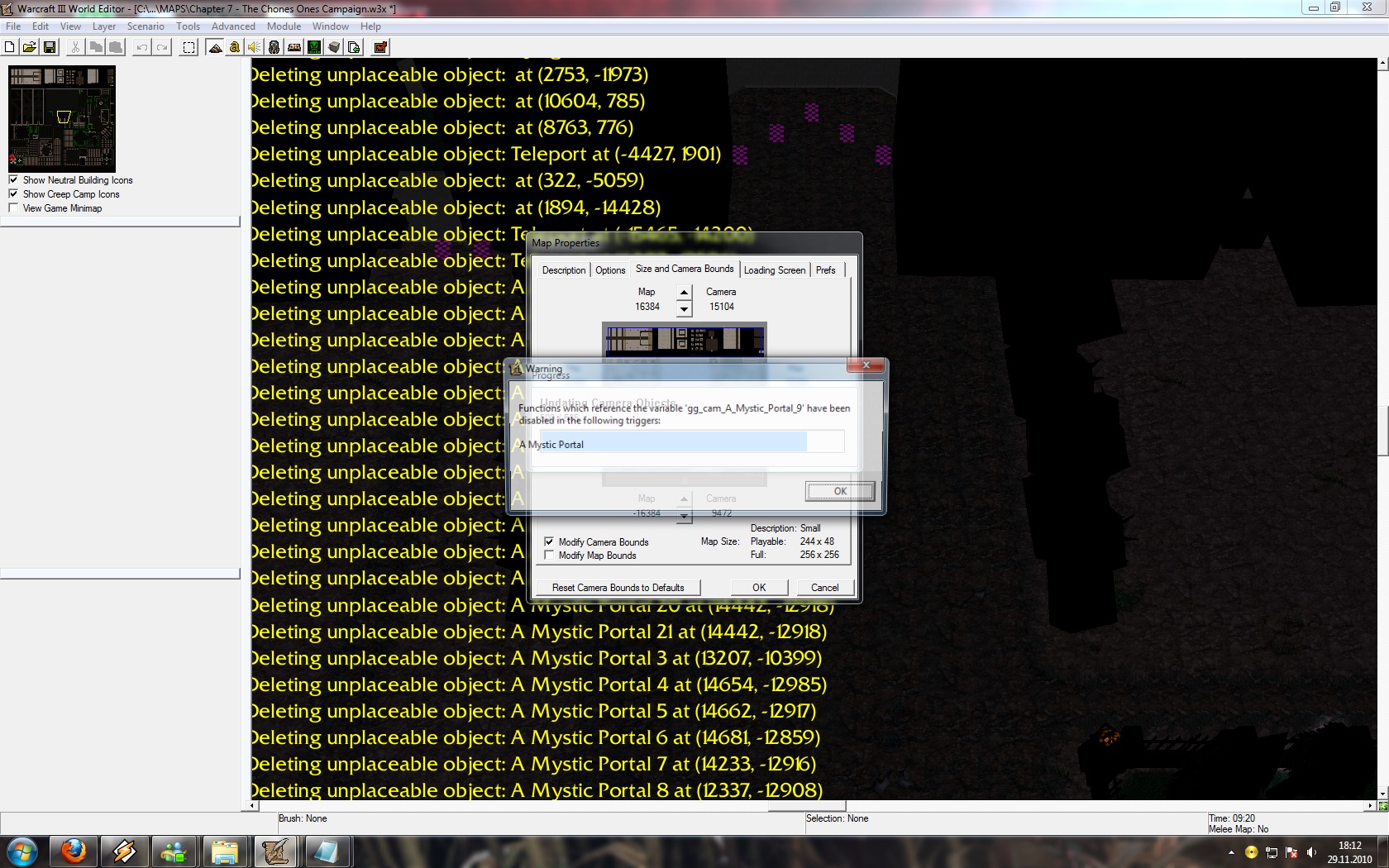The width and height of the screenshot is (1389, 868).
Task: Open the Advanced menu
Action: [233, 26]
